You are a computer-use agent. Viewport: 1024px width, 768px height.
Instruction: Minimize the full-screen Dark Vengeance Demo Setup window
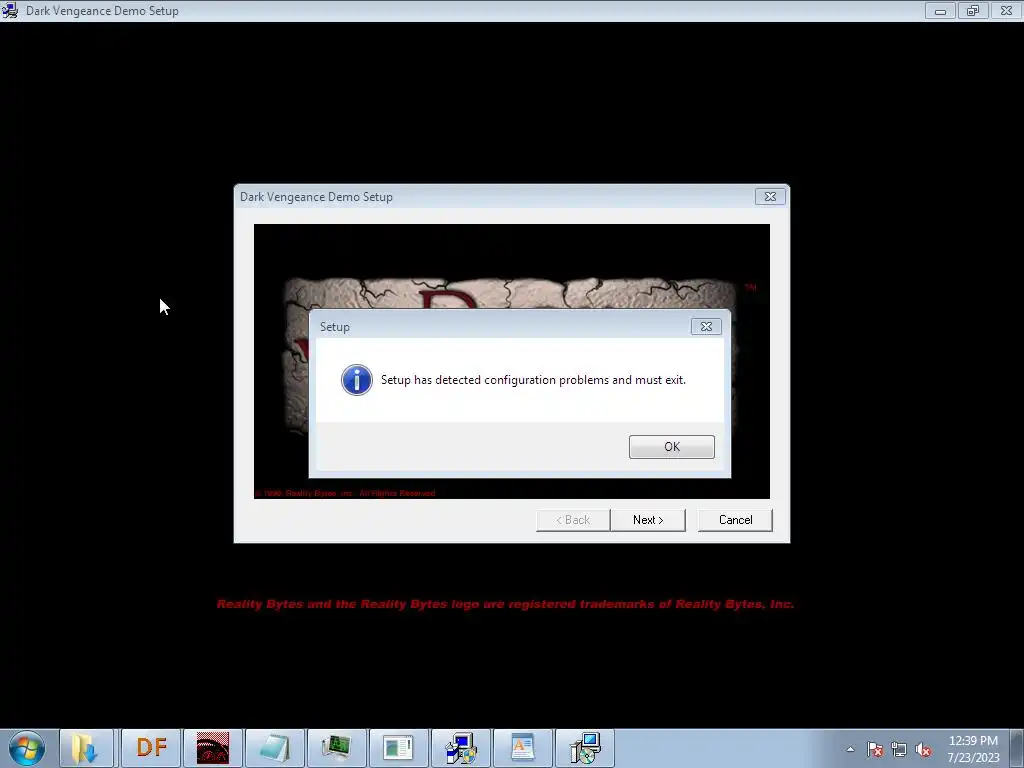click(x=940, y=10)
